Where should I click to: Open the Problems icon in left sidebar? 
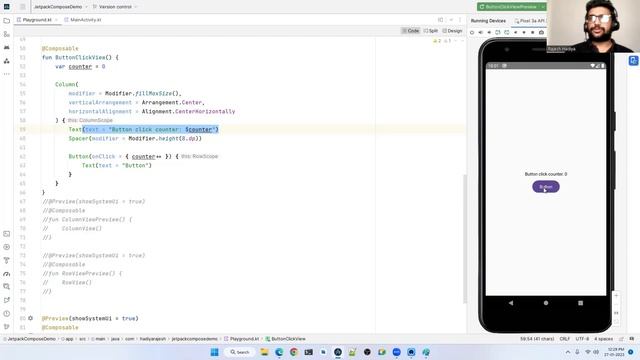coord(7,313)
